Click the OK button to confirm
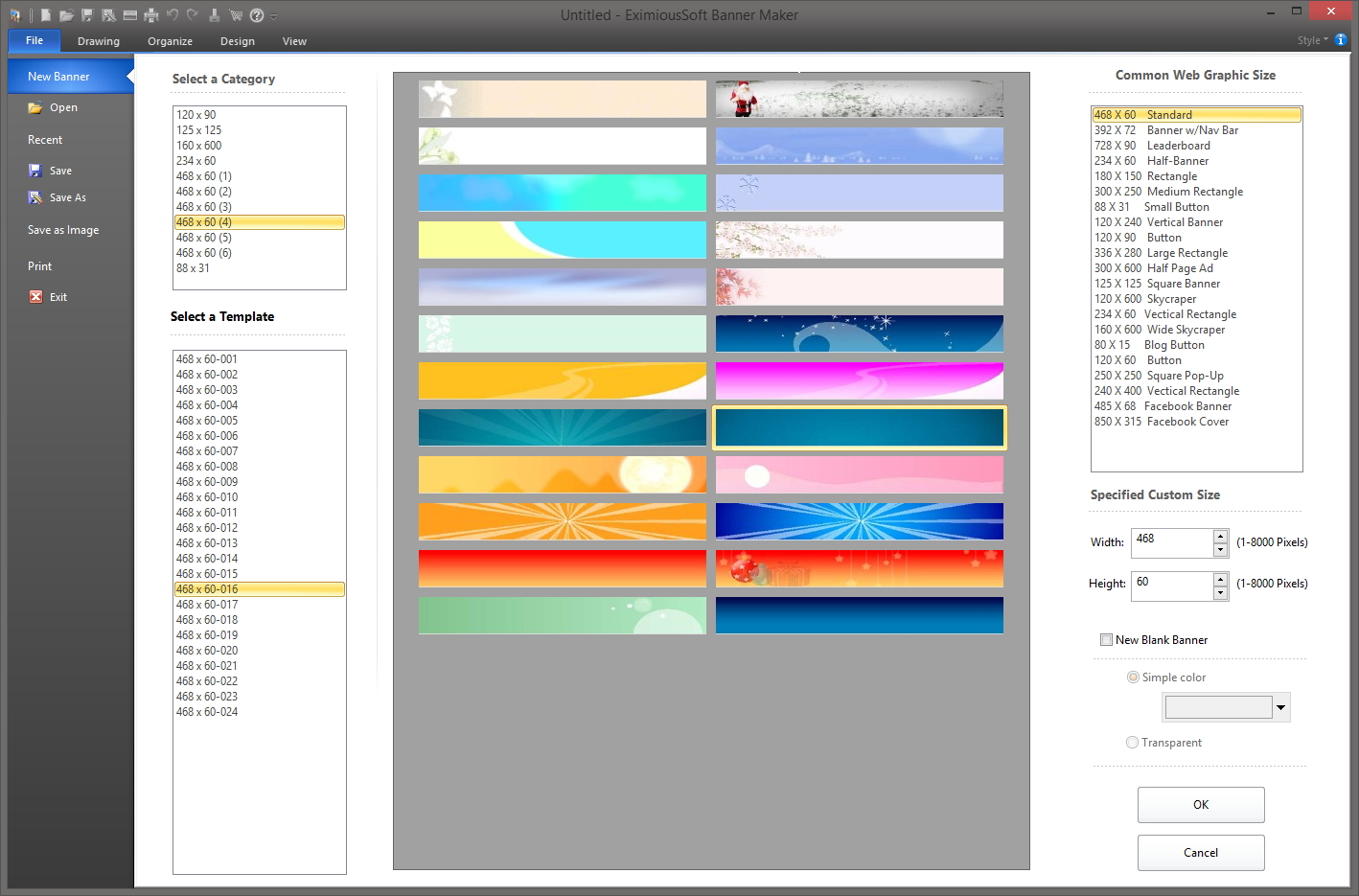This screenshot has width=1359, height=896. click(1200, 805)
